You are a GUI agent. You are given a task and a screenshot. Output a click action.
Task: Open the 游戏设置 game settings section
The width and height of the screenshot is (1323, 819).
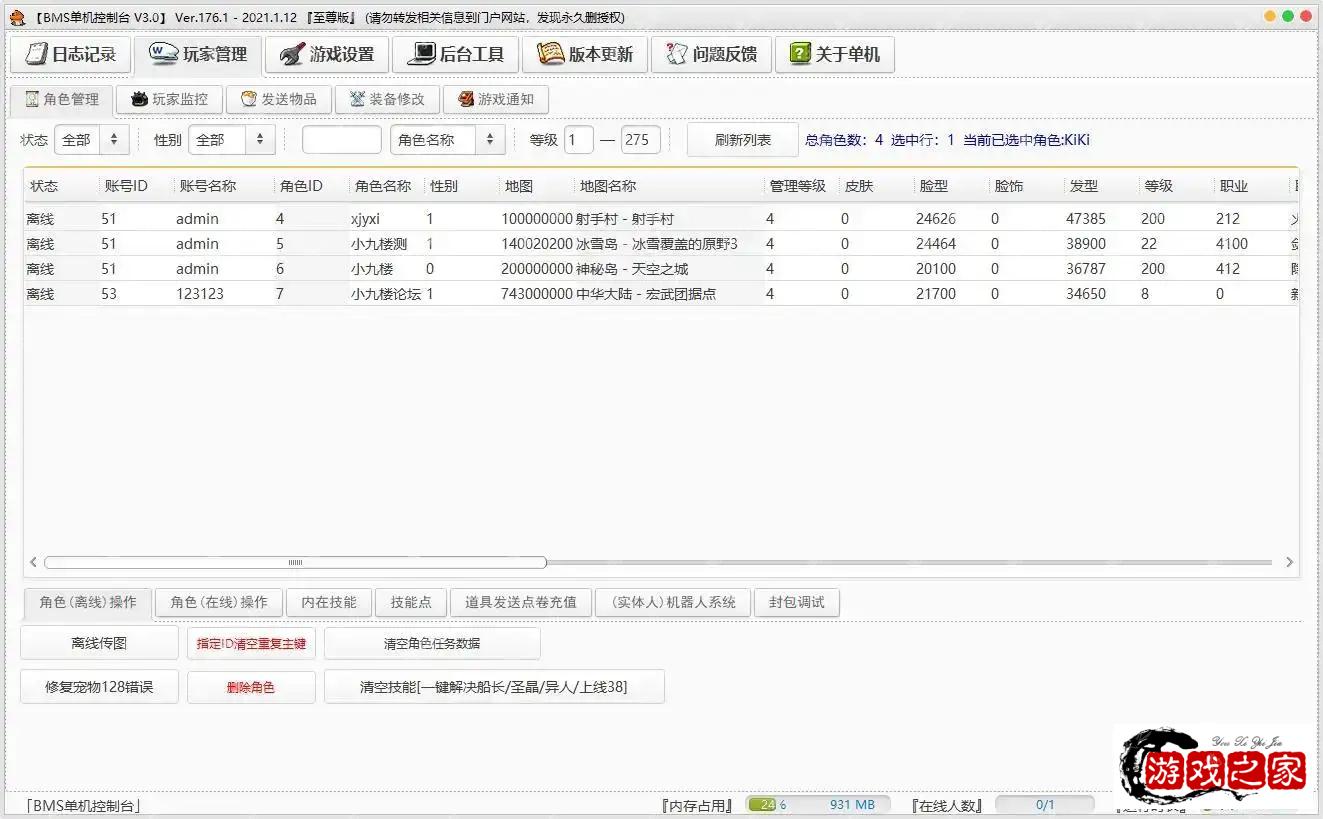(327, 55)
